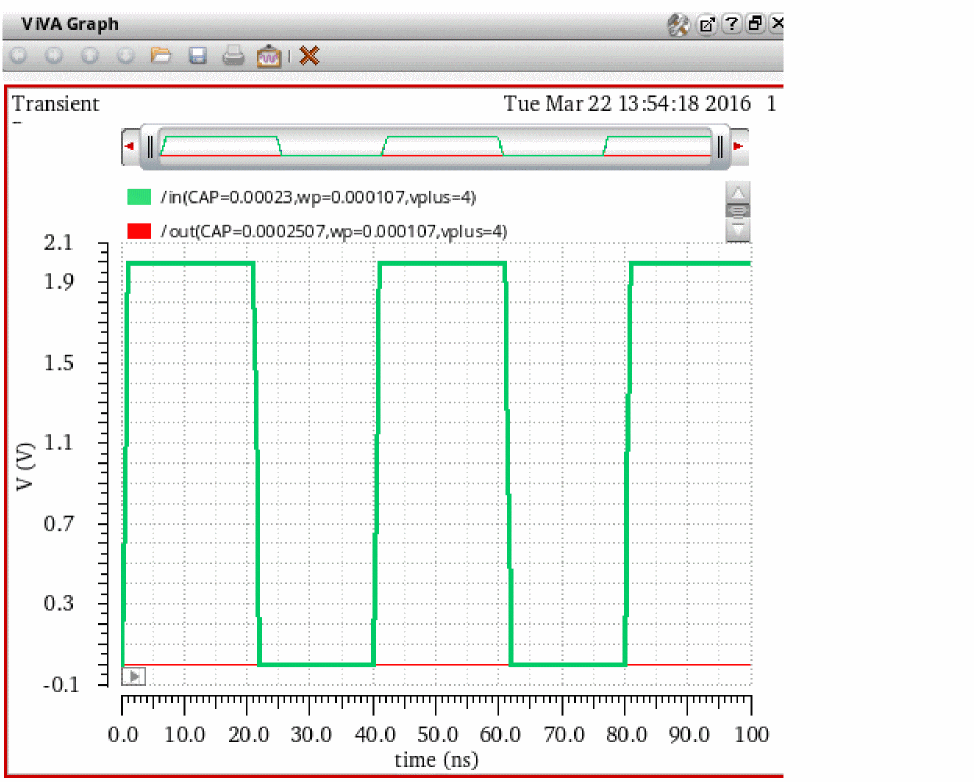
Task: Select the green /in trace swatch
Action: point(139,197)
